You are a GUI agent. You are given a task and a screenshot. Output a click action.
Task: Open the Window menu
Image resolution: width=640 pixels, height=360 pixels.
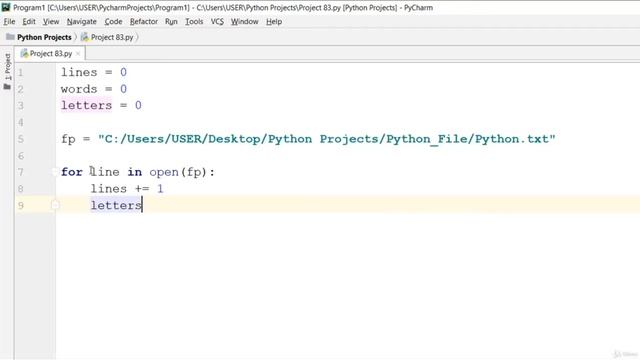pos(244,22)
